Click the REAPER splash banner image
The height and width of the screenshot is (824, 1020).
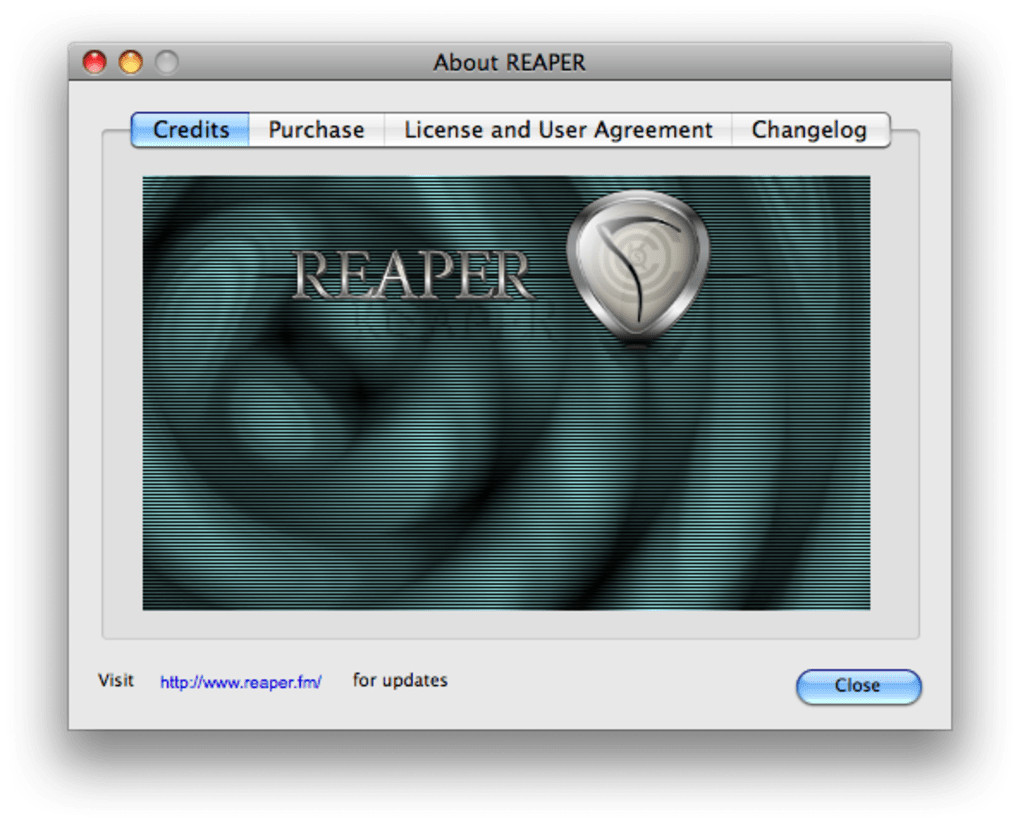click(506, 393)
